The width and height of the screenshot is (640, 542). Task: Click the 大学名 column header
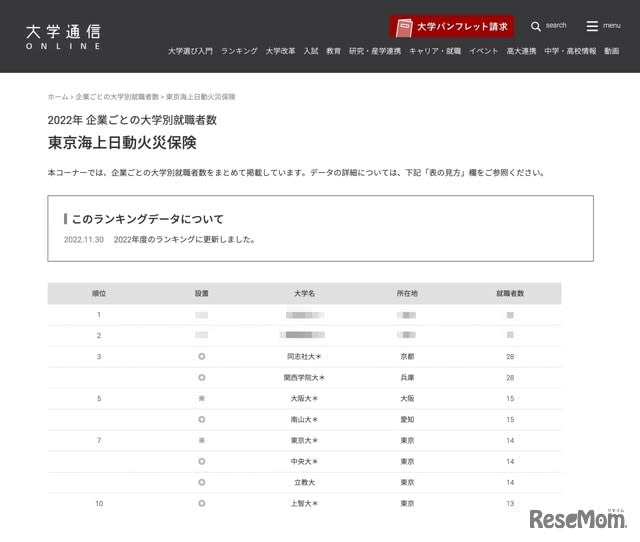[x=304, y=293]
